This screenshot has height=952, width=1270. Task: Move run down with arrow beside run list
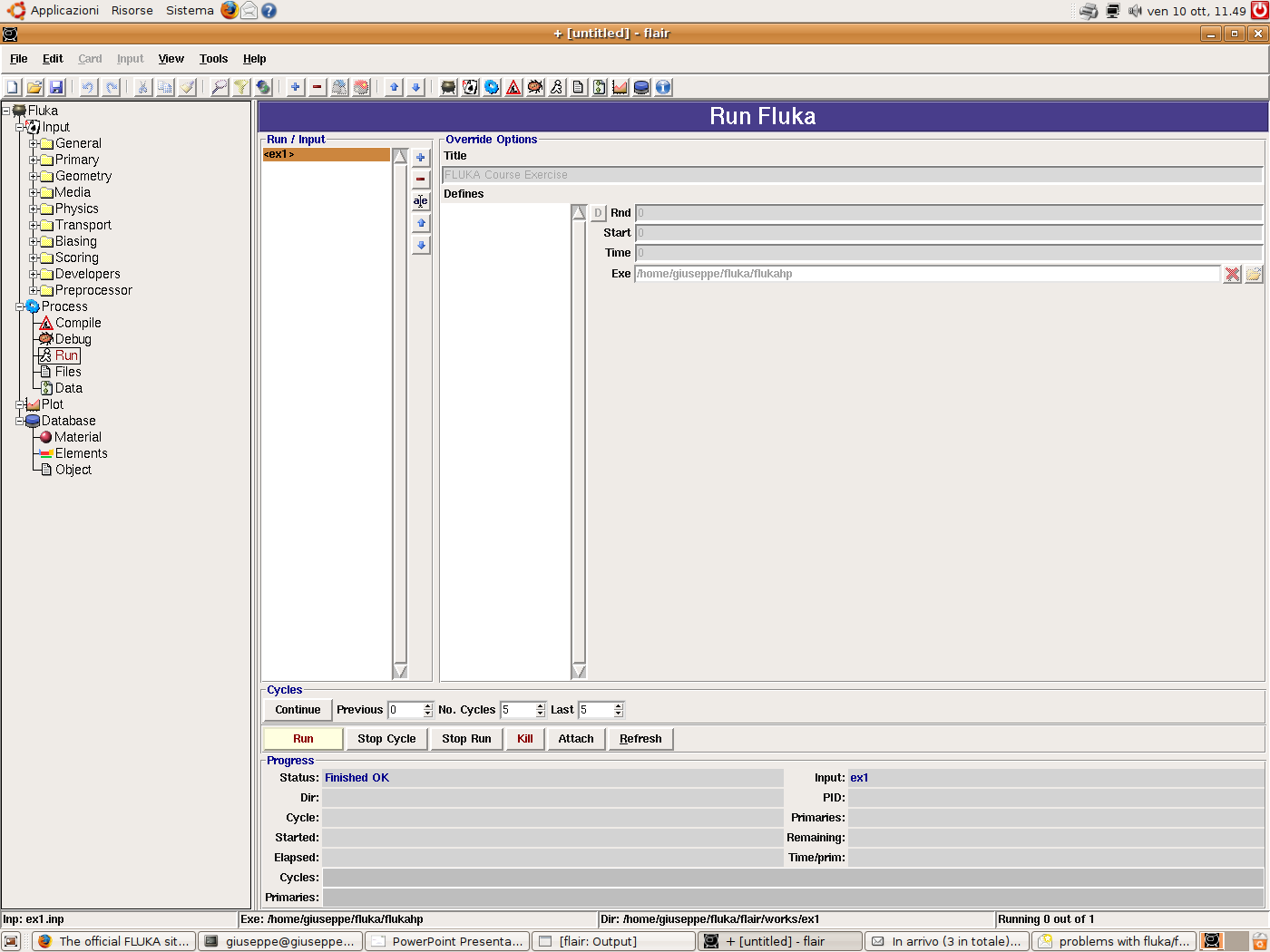click(421, 245)
